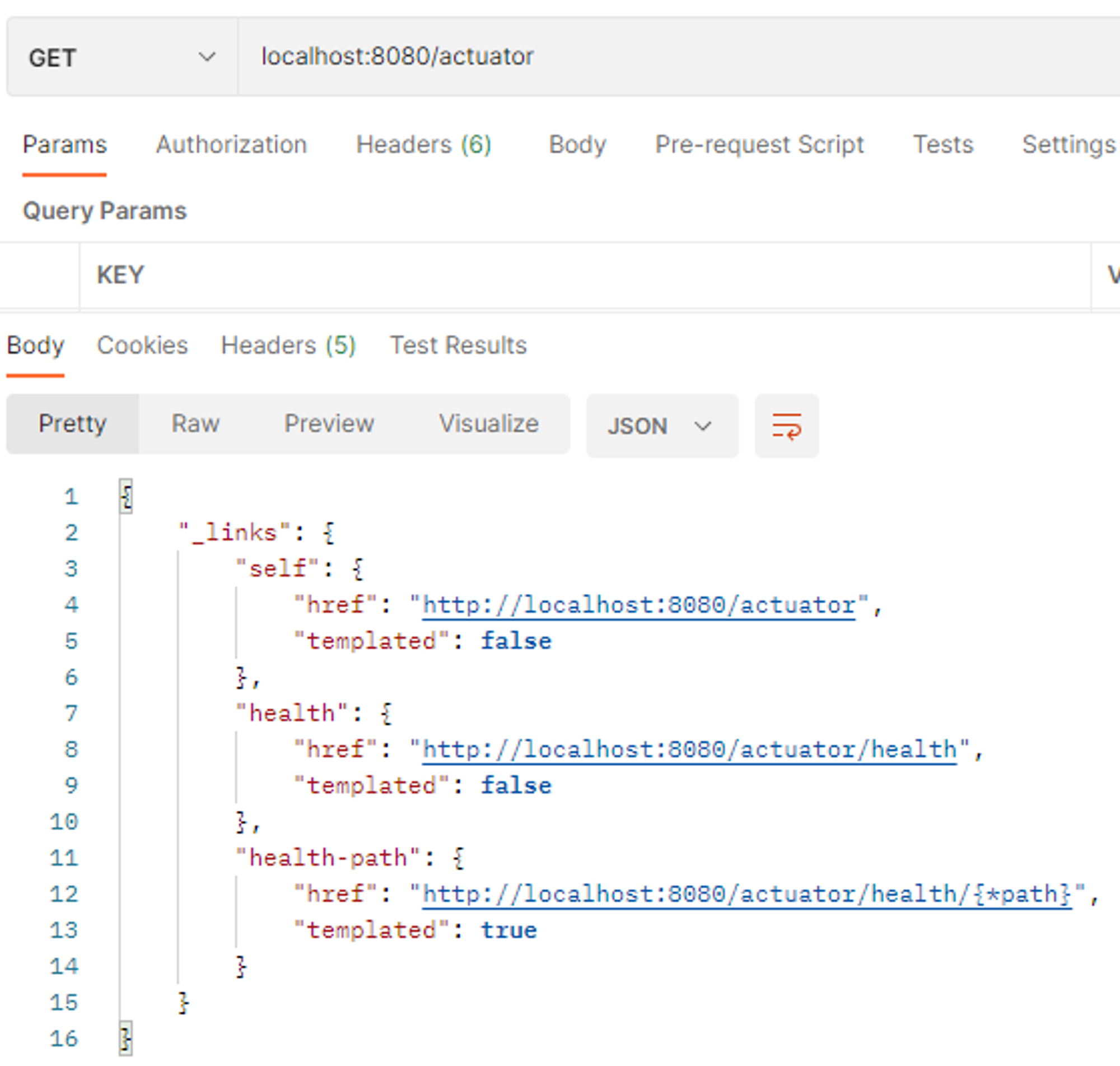Open the response Headers (5) tab
1120x1066 pixels.
[288, 345]
